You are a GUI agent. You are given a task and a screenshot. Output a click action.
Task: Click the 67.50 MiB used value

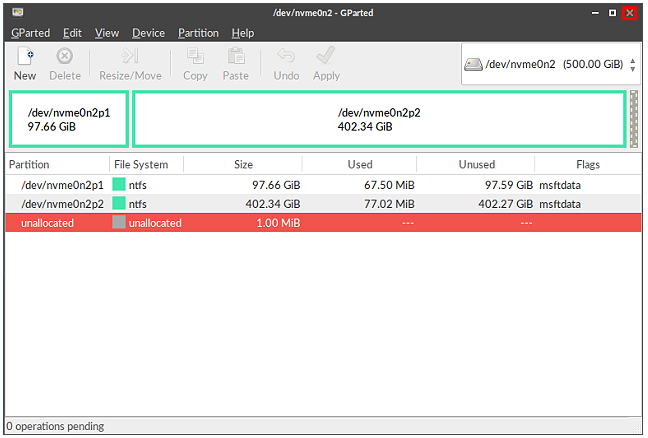click(x=389, y=185)
